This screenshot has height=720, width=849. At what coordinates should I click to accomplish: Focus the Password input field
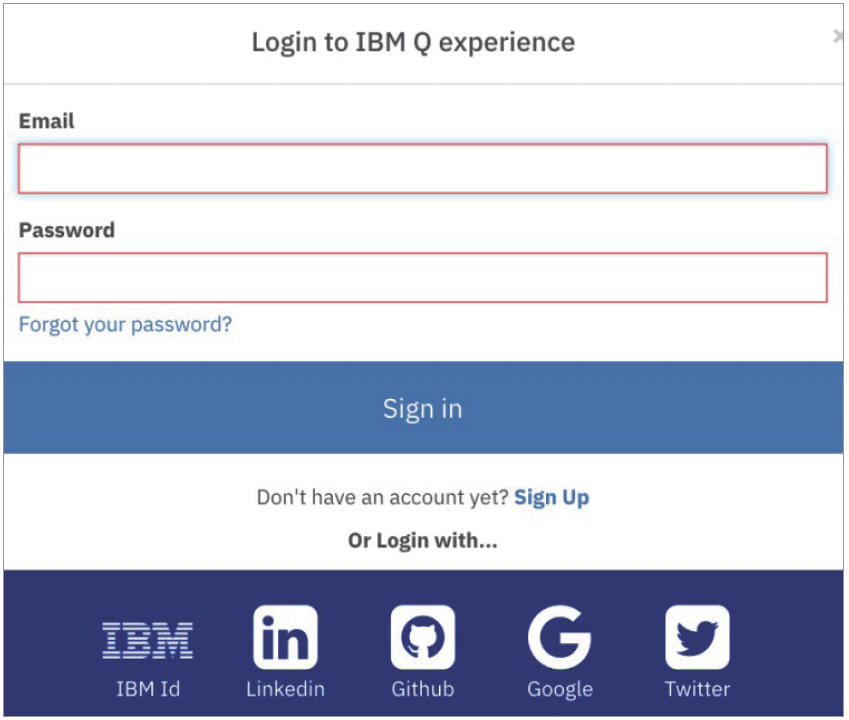point(423,277)
